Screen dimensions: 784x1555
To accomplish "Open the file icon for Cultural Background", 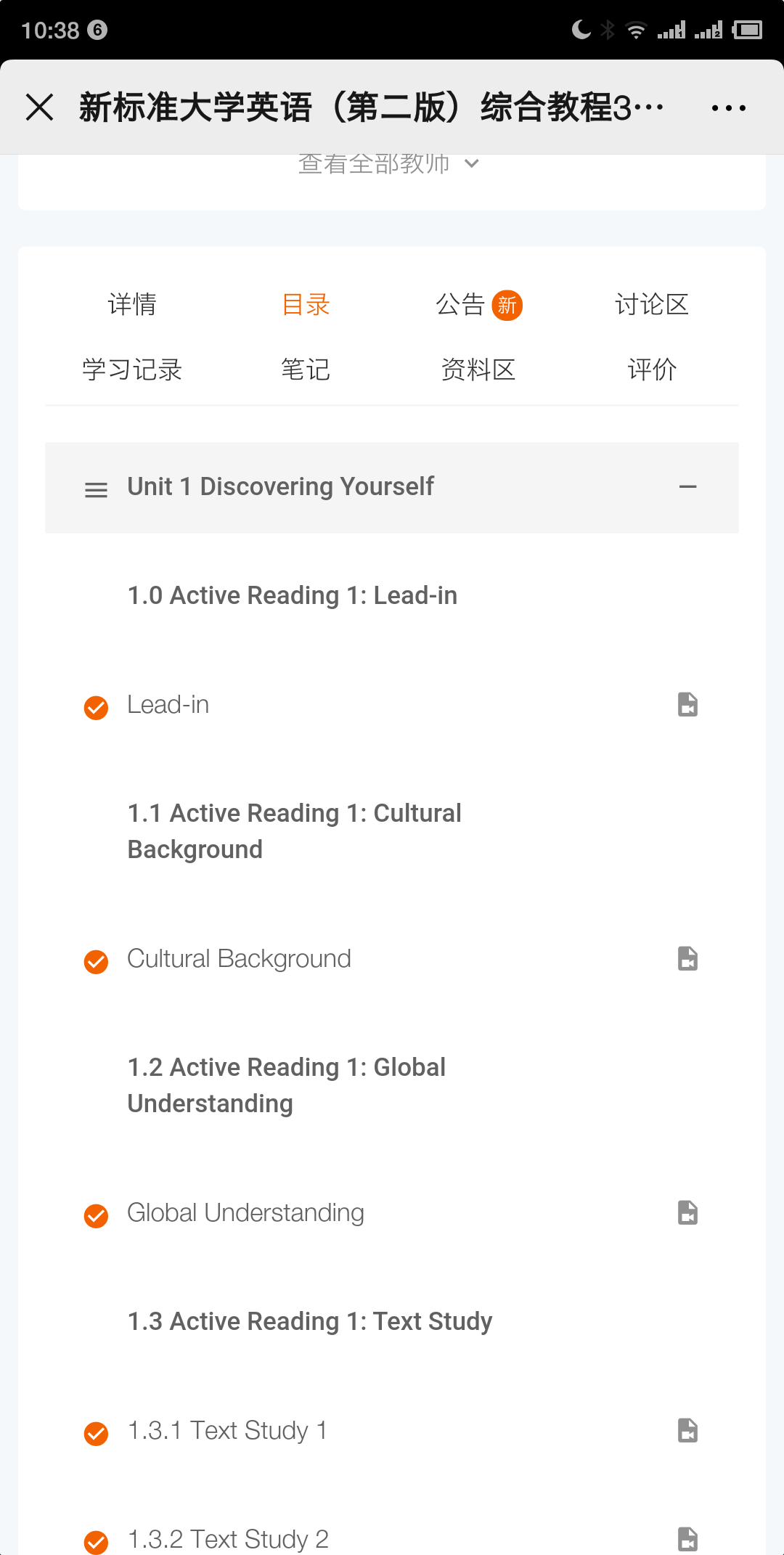I will click(687, 958).
